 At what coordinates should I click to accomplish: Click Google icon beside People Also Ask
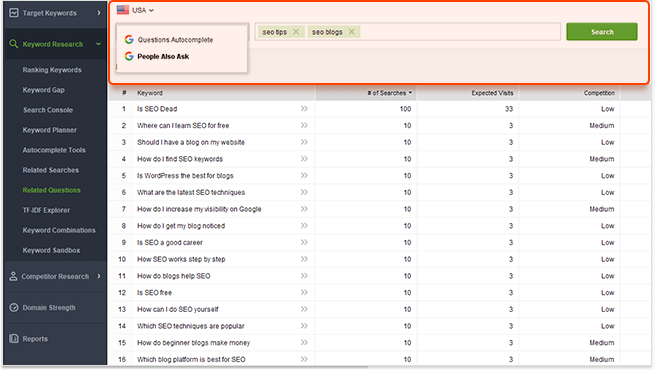(129, 56)
